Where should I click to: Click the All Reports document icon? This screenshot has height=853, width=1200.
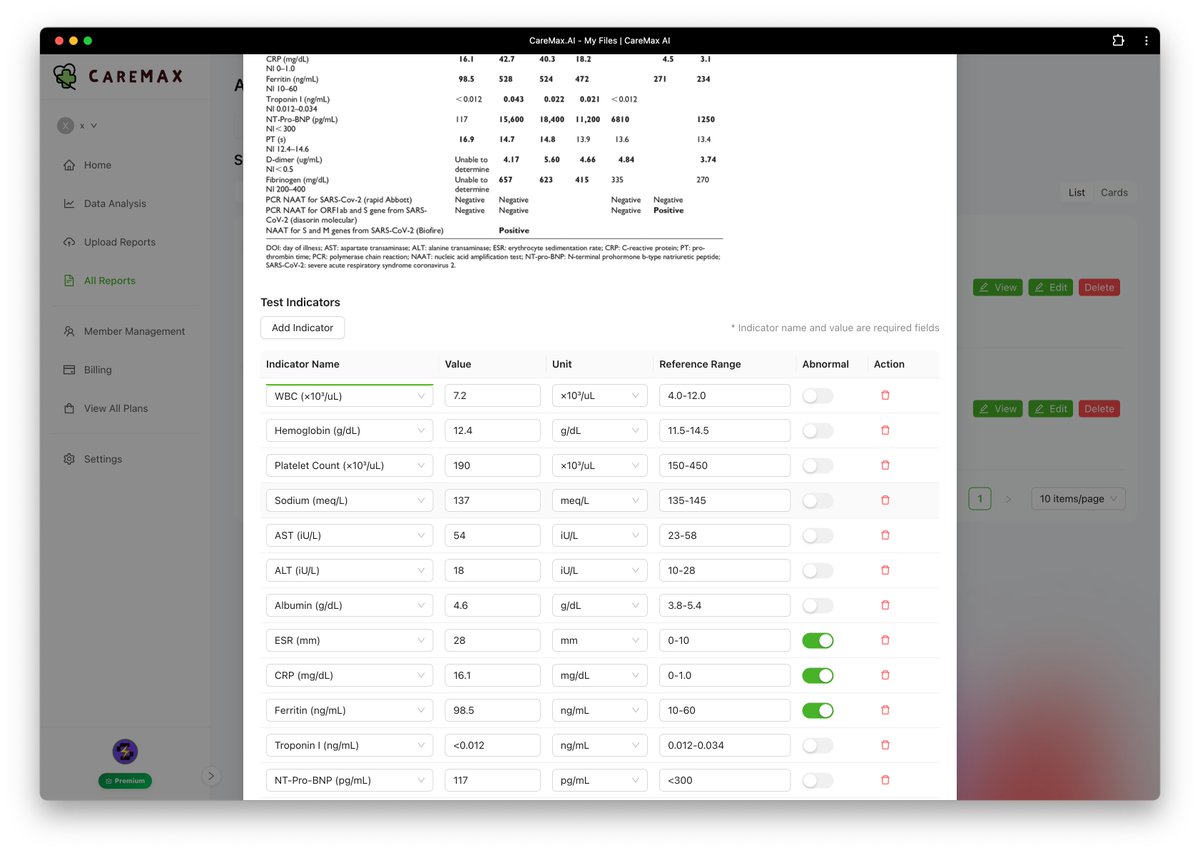click(69, 281)
